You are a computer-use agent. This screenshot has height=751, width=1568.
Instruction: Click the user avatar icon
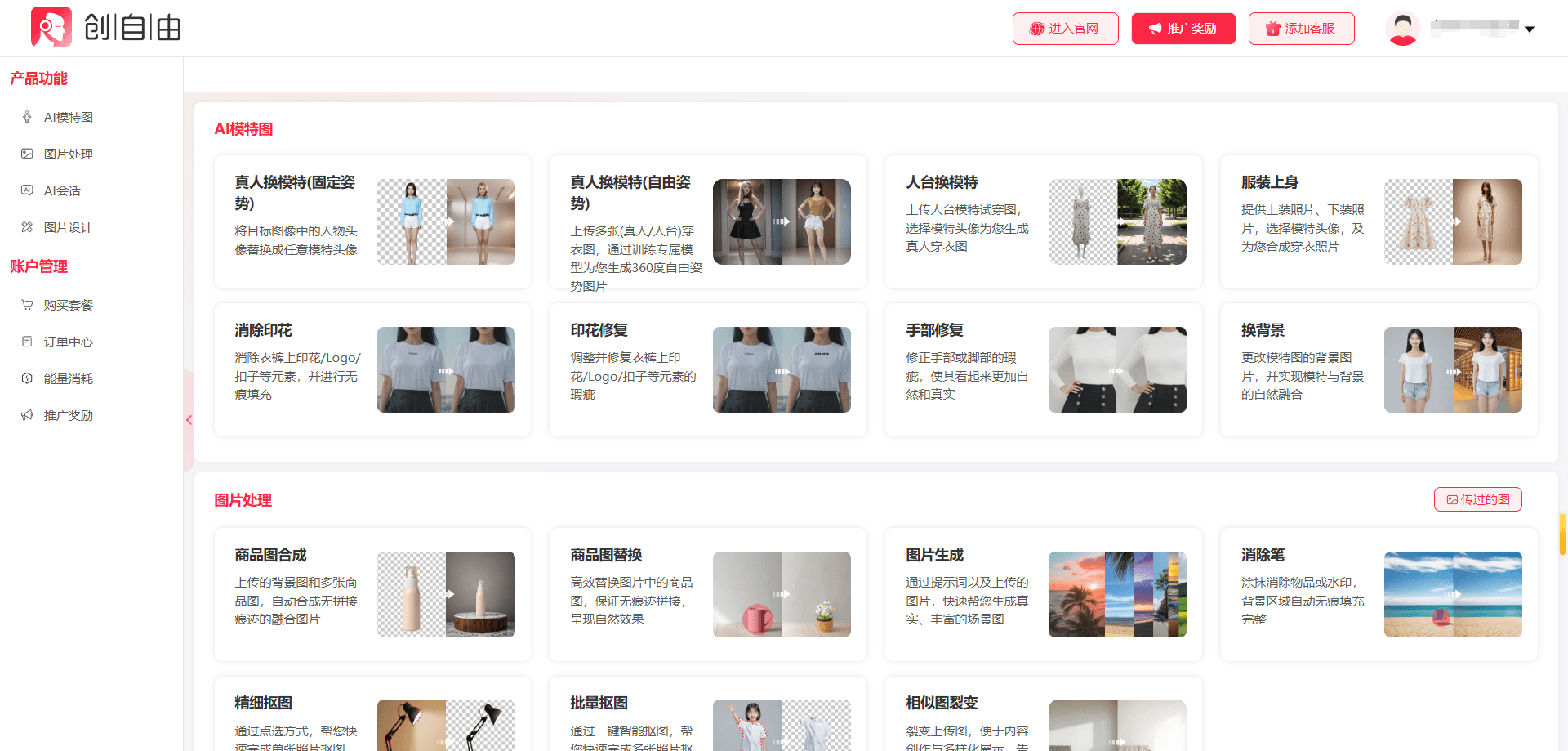coord(1402,29)
